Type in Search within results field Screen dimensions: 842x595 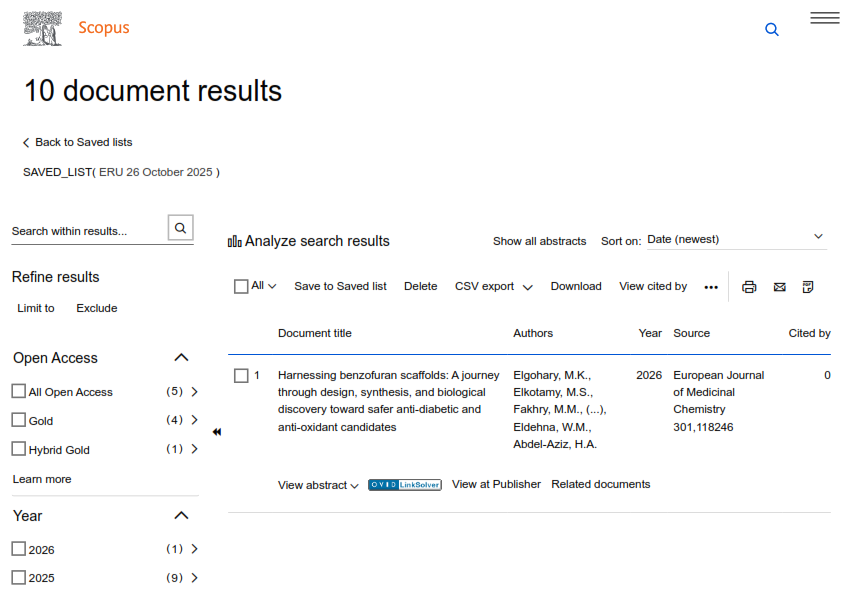pos(86,231)
